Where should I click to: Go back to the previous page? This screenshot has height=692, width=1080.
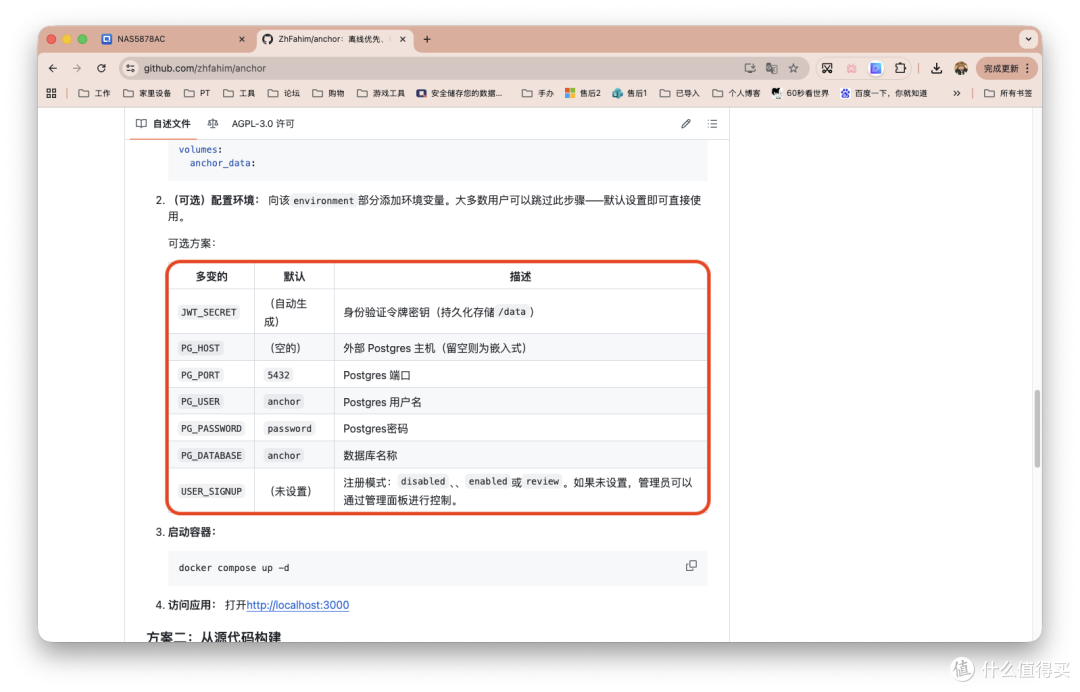53,68
